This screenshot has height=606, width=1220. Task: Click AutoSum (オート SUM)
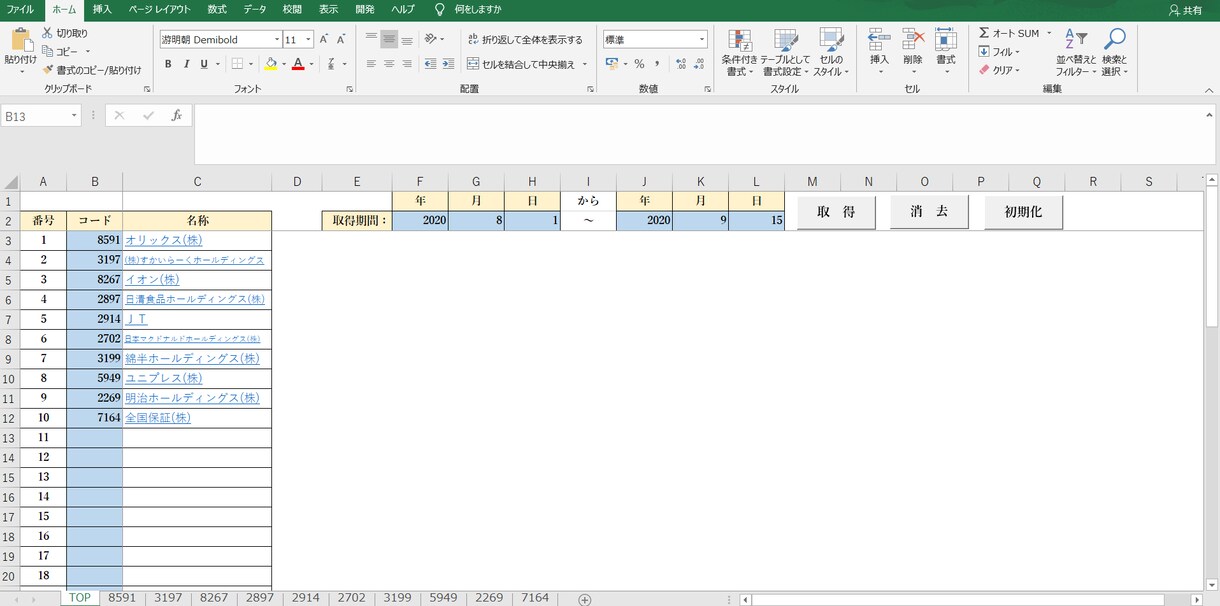coord(1009,33)
